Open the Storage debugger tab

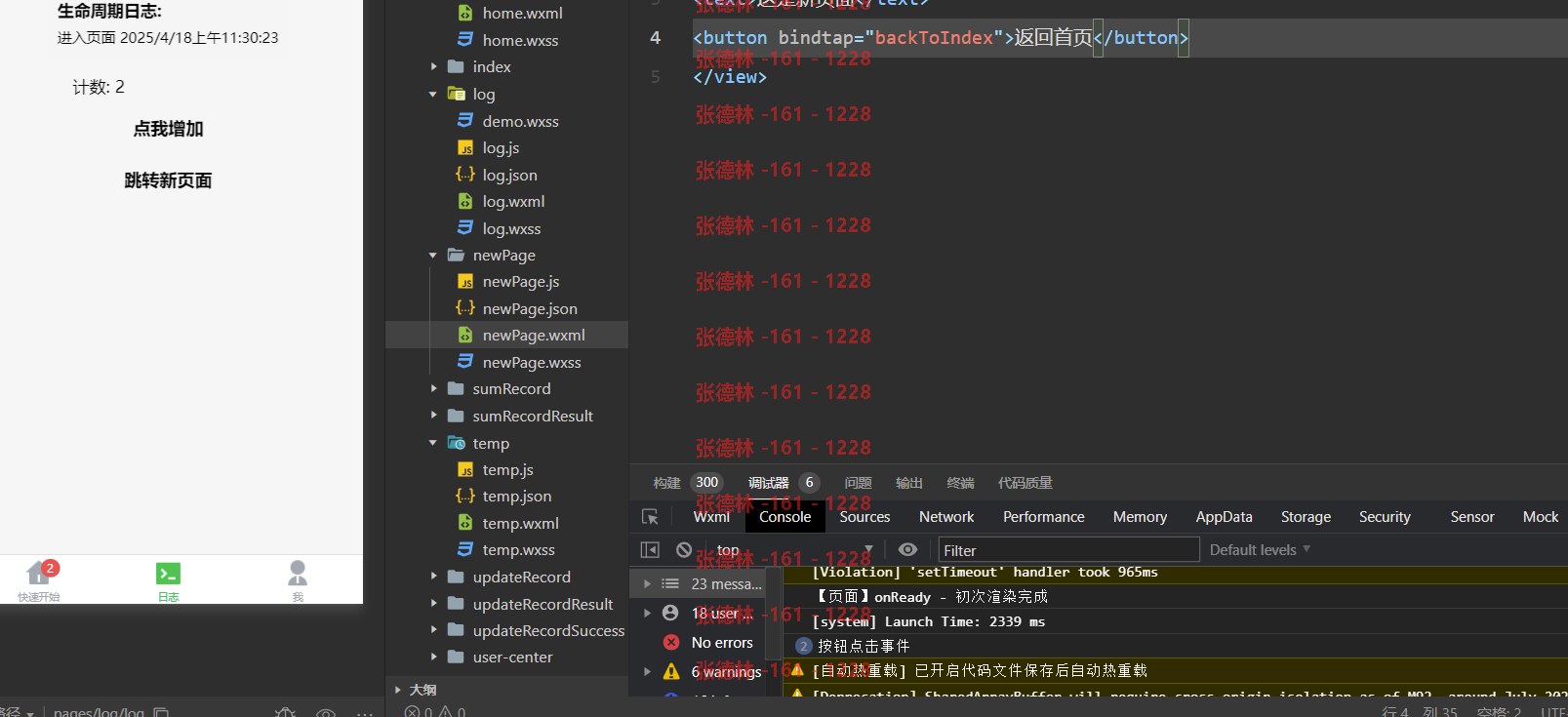(1306, 517)
